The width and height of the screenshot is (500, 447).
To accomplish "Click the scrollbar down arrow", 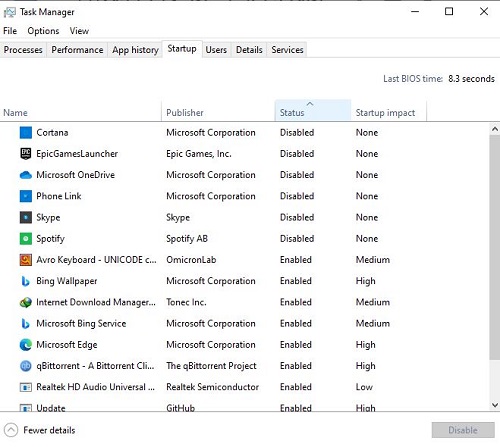I will (495, 405).
